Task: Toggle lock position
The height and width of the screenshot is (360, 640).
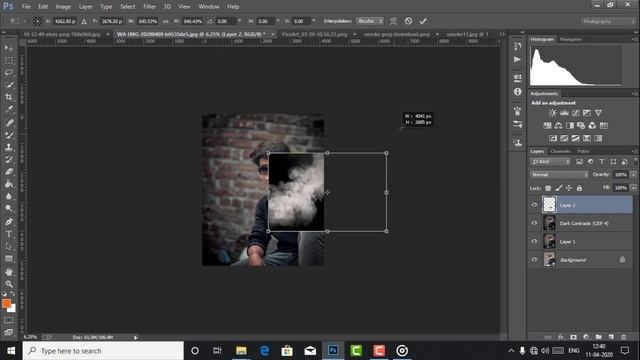Action: 569,188
